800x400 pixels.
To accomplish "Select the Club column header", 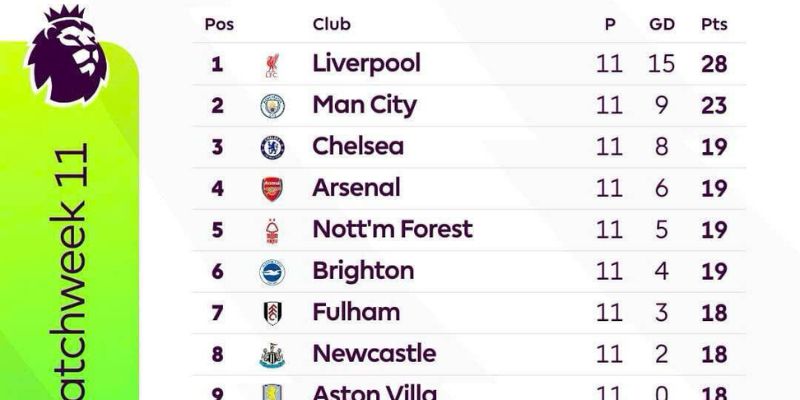I will (x=332, y=24).
